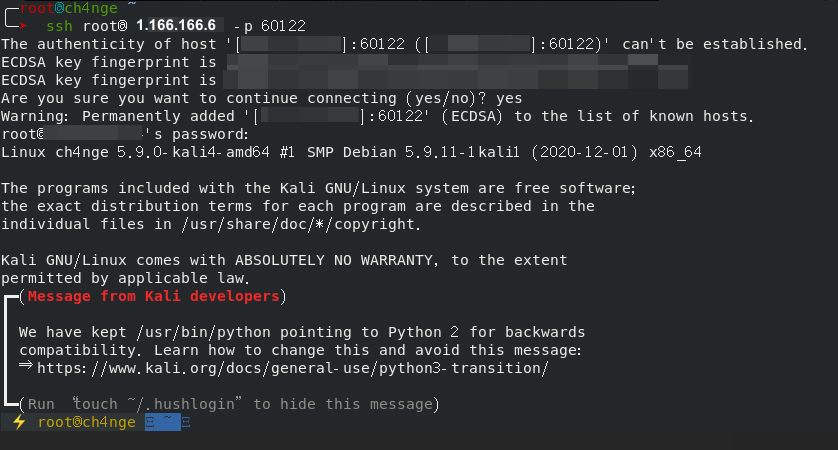Click the arrow before the Kali docs URL
838x450 pixels.
[x=27, y=367]
